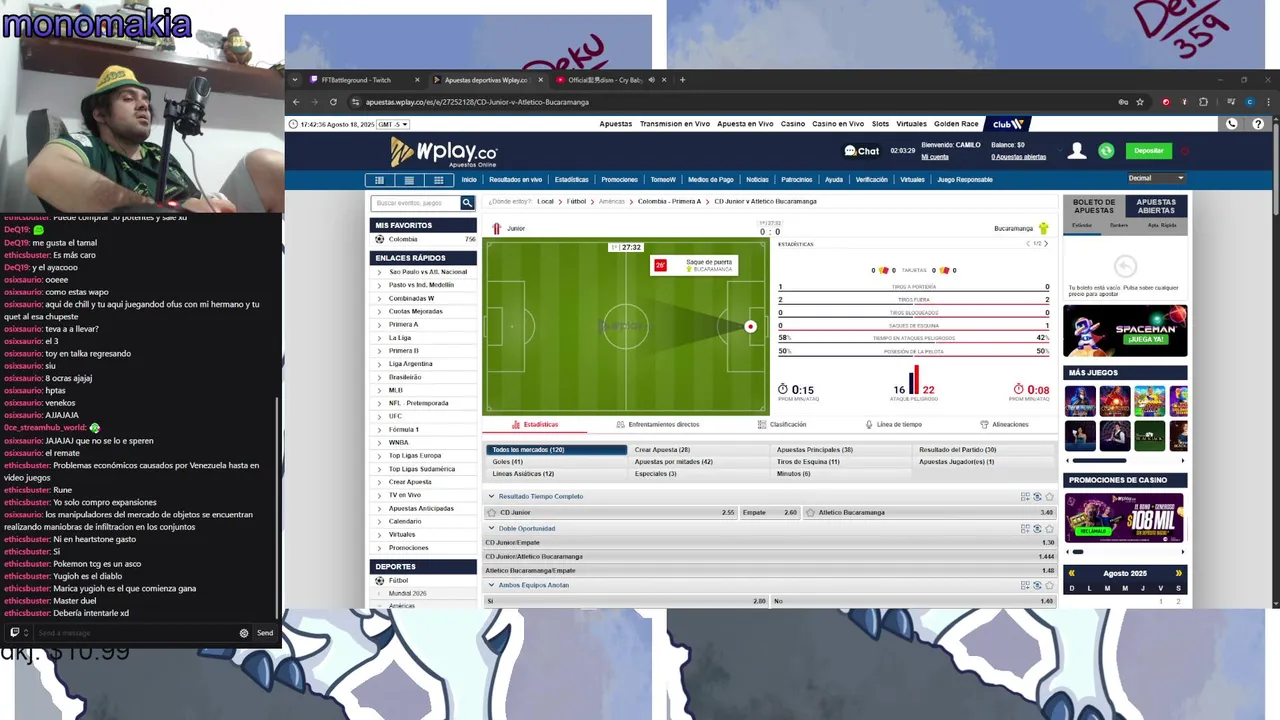
Task: Open the Wplay Chat icon
Action: (x=861, y=151)
